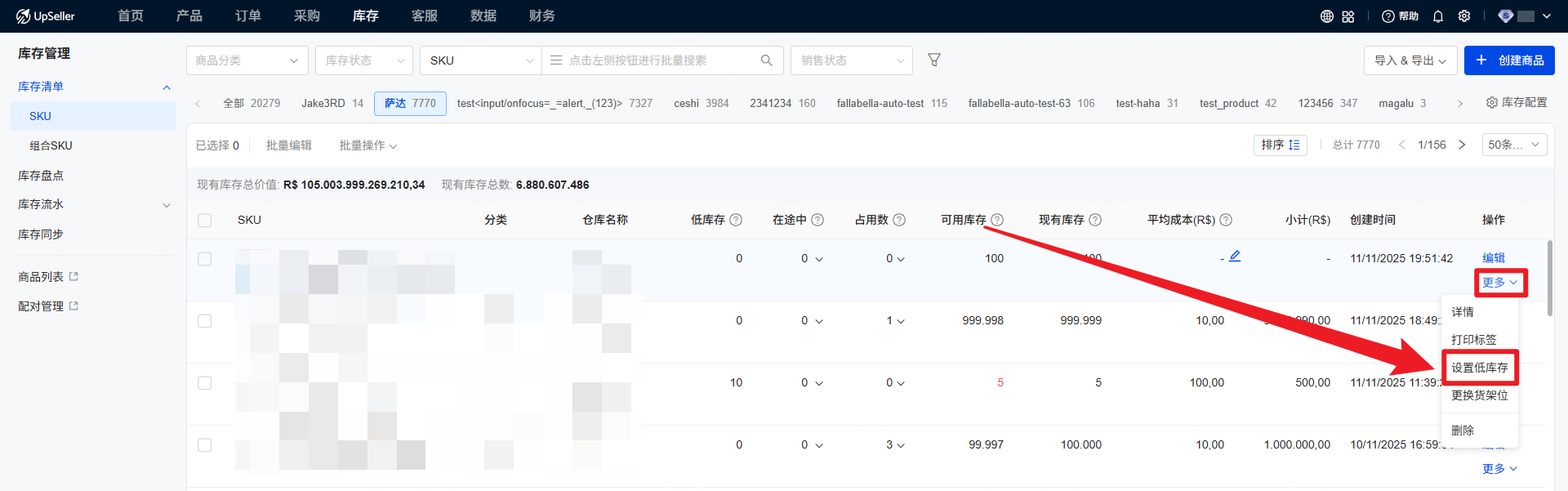Switch to the ceshi warehouse tab
Image resolution: width=1568 pixels, height=491 pixels.
click(701, 104)
